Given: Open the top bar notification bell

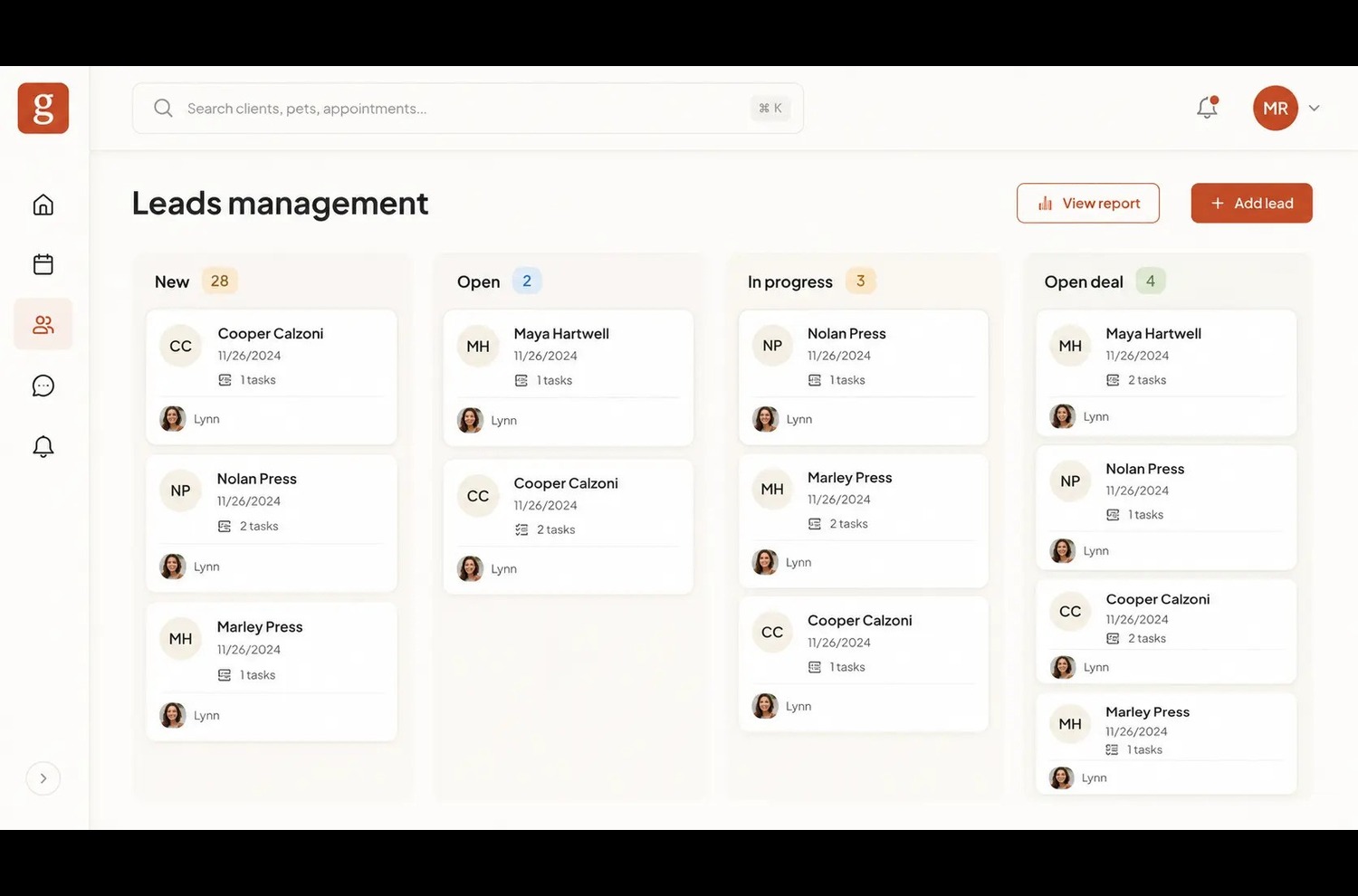Looking at the screenshot, I should pyautogui.click(x=1208, y=108).
